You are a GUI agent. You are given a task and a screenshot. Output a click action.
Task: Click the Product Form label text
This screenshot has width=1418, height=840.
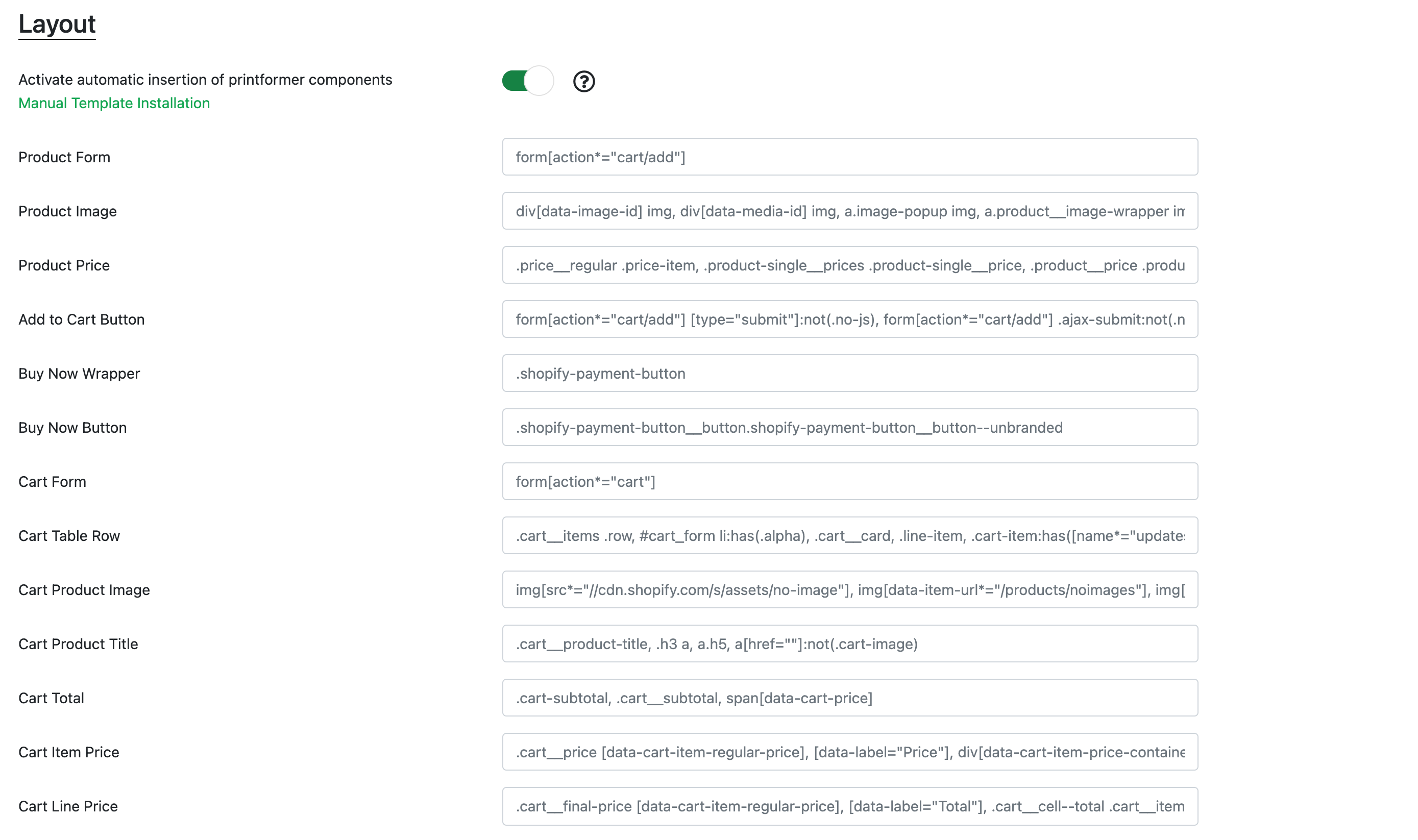[64, 157]
